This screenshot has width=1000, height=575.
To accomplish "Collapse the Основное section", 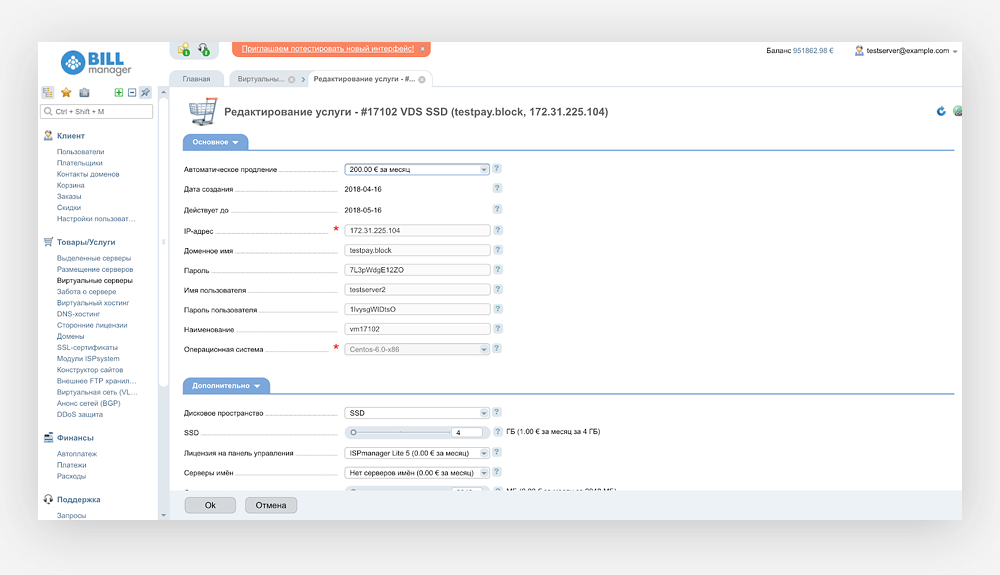I will pyautogui.click(x=216, y=142).
